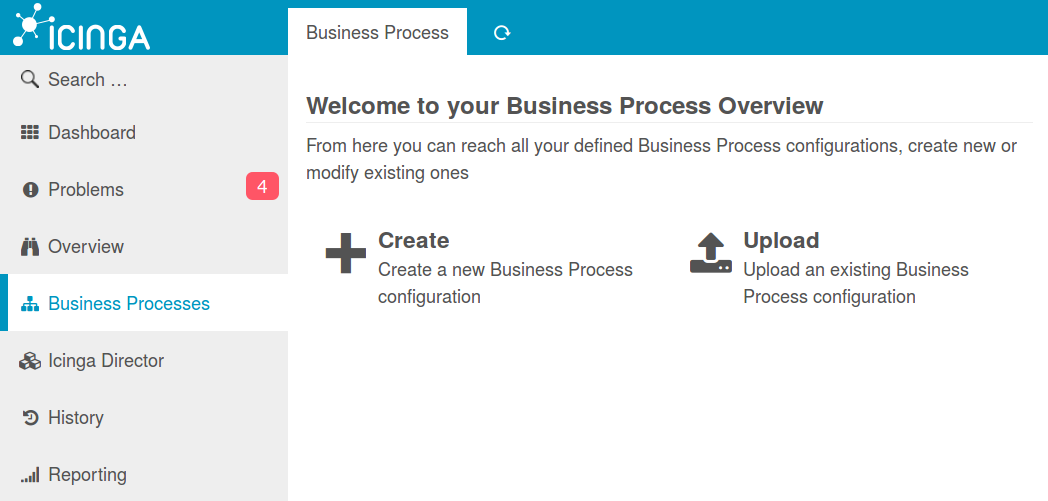This screenshot has height=501, width=1048.
Task: Go to the History menu entry
Action: point(76,418)
